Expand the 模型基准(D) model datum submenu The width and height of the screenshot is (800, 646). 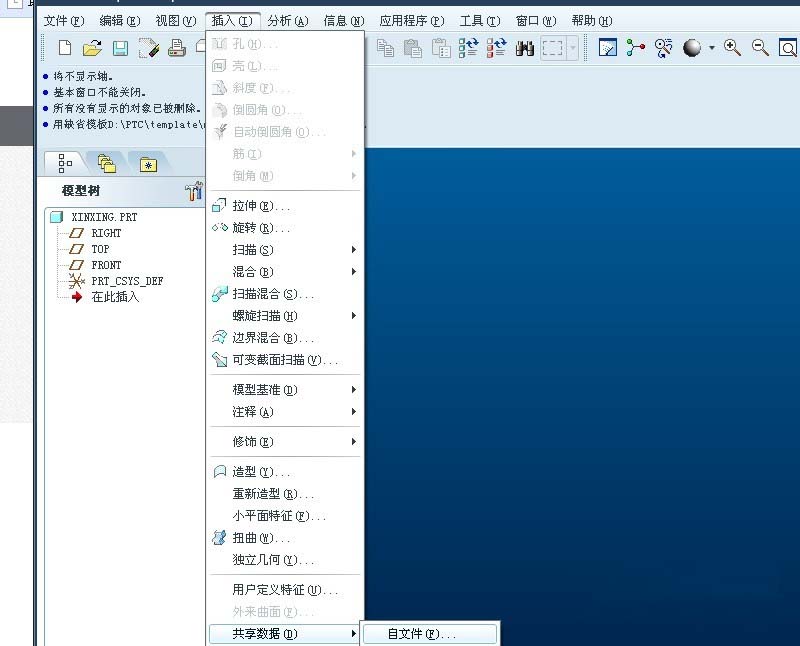(285, 390)
